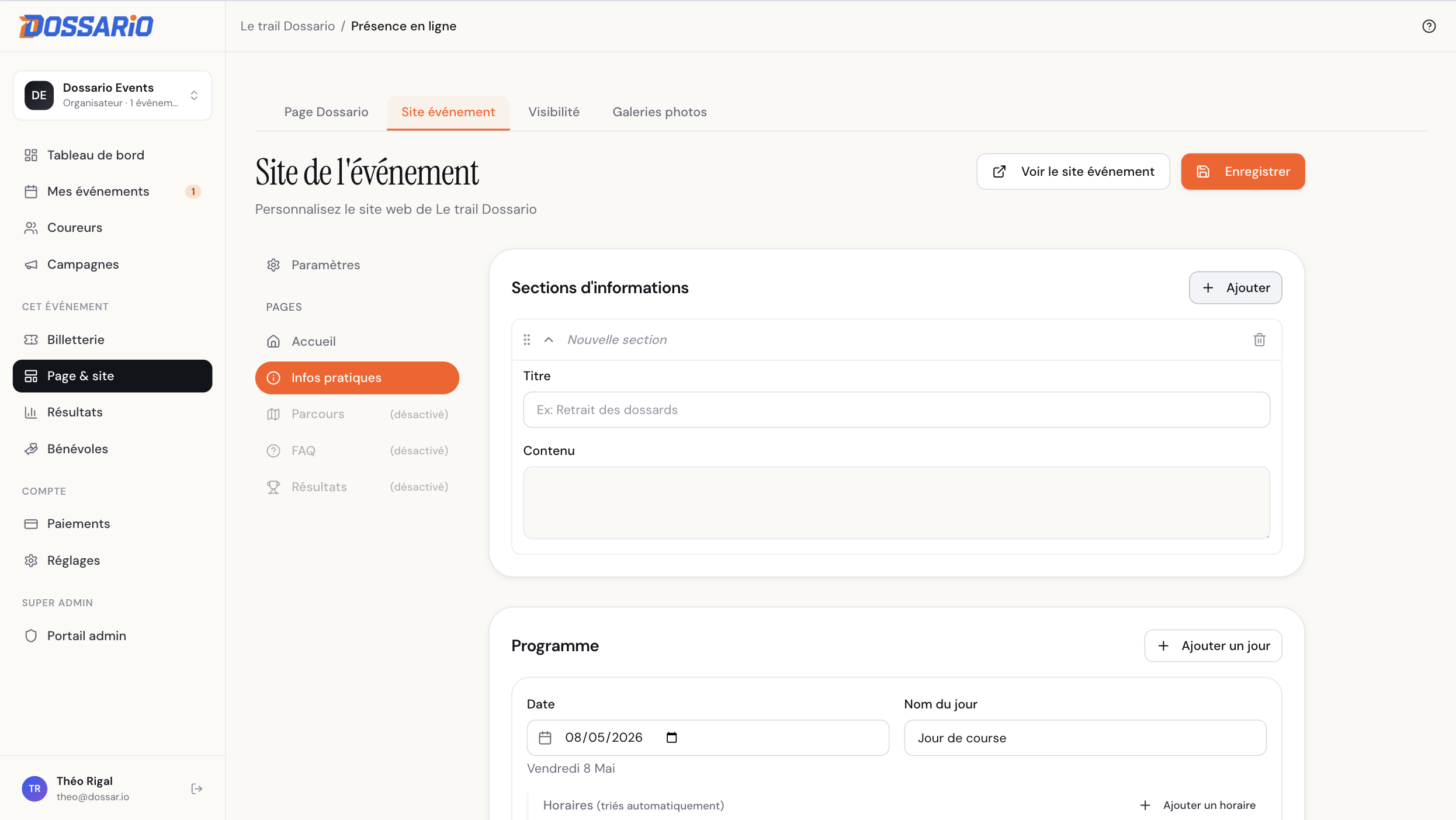Click the Contenu text area

(x=896, y=502)
